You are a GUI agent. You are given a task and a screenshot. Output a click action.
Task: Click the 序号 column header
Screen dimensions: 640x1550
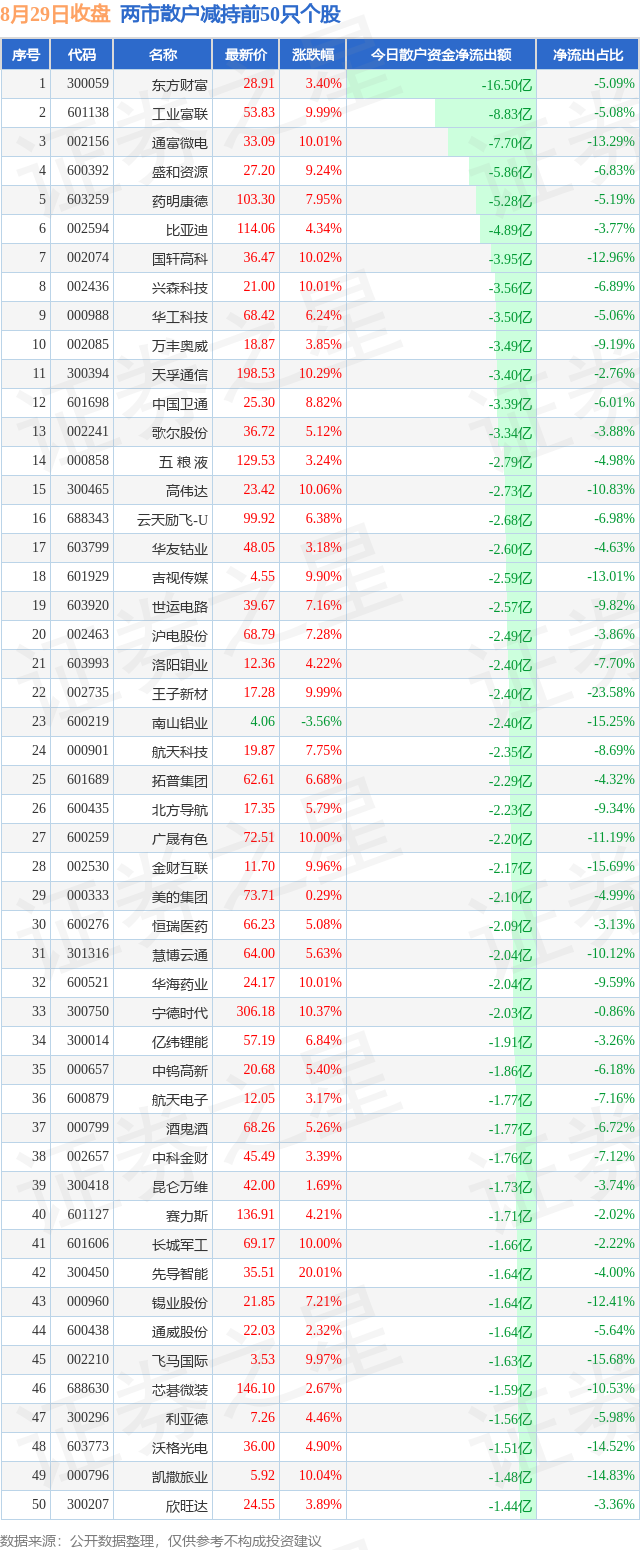tap(26, 55)
